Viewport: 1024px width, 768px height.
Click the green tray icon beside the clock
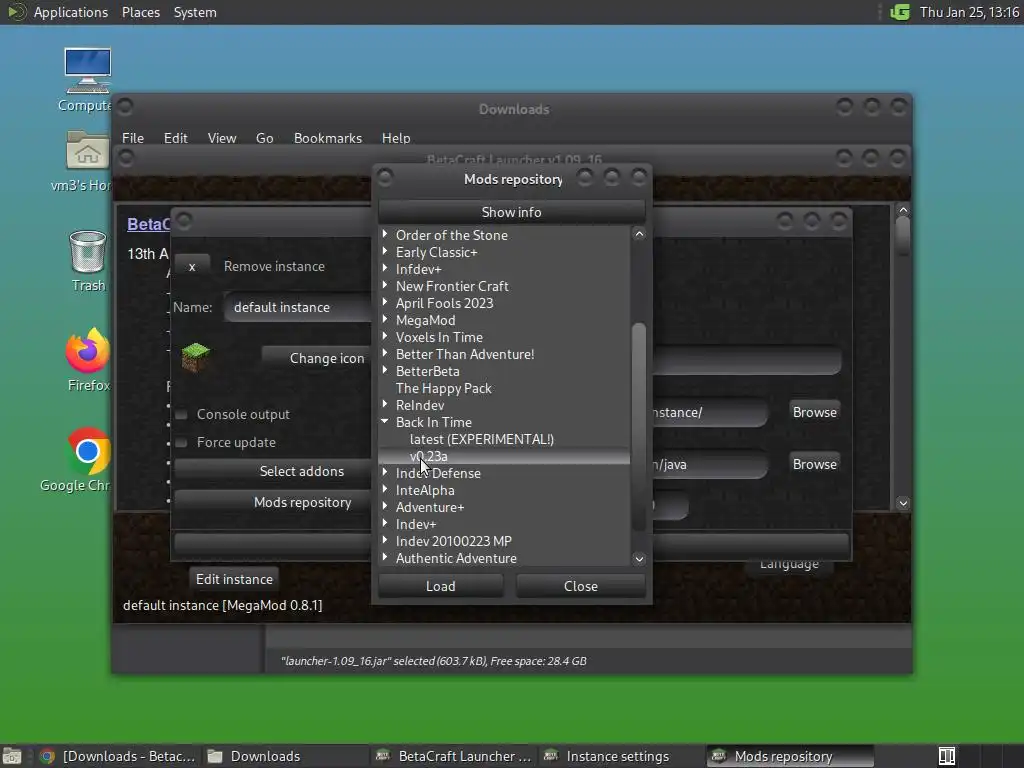[x=900, y=12]
